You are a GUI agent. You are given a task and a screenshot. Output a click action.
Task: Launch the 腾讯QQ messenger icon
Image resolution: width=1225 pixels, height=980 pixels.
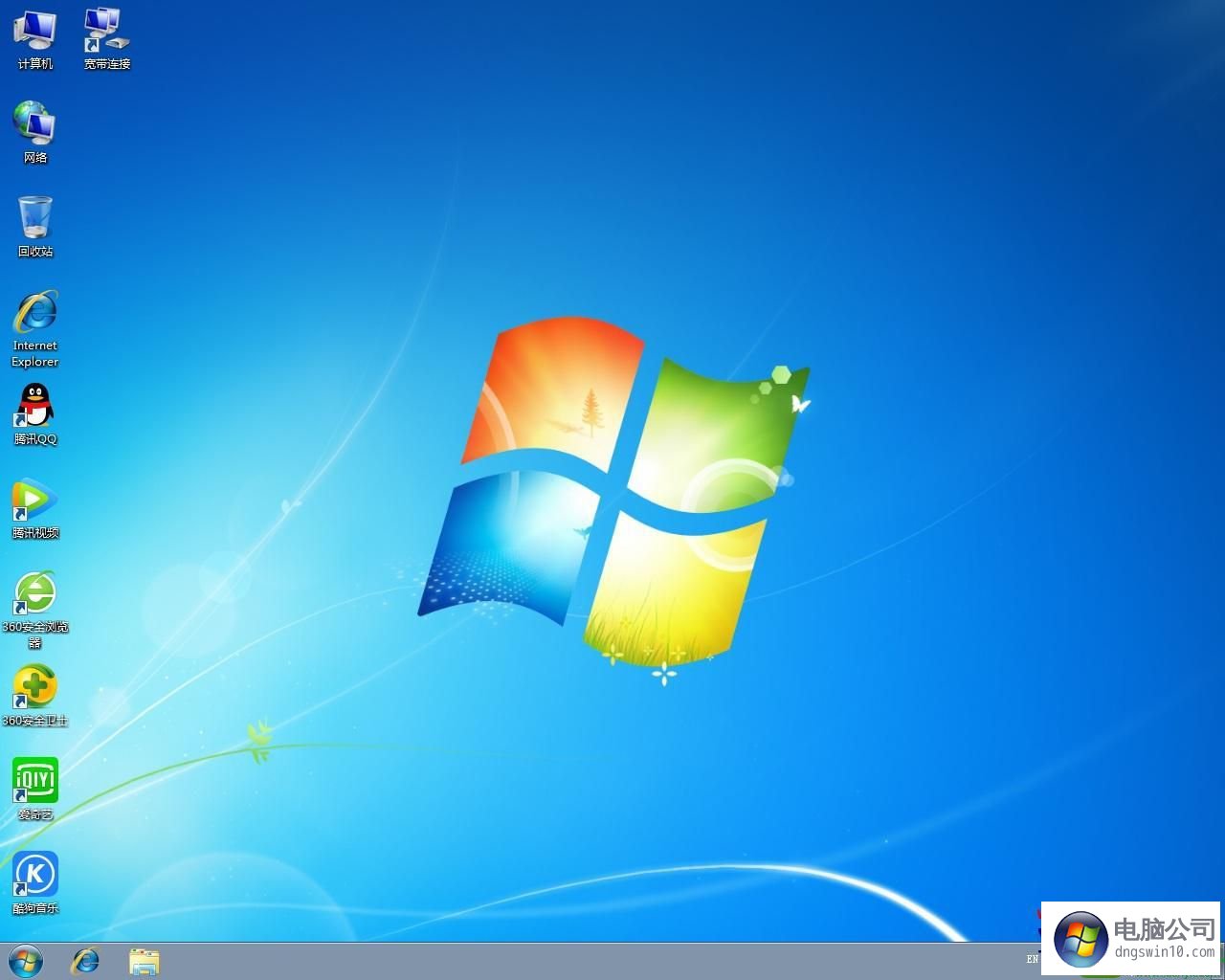(34, 407)
